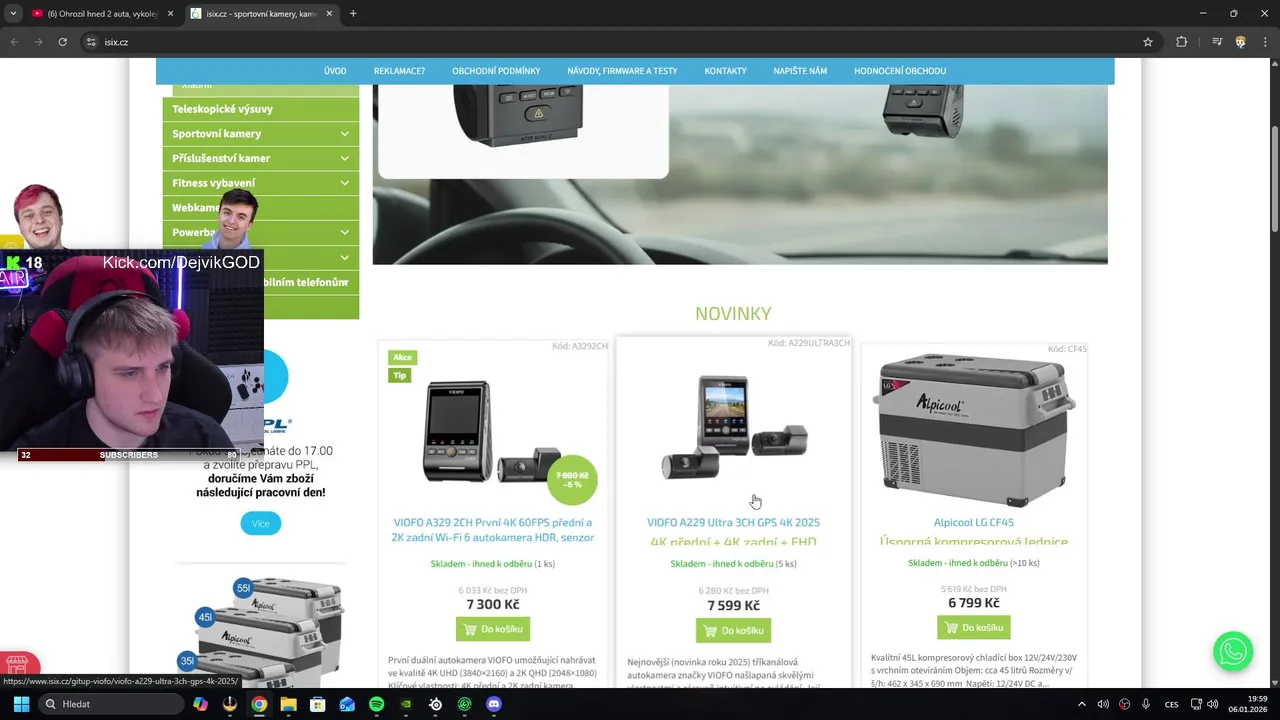Open NAPIŠTE NÁM menu item
The image size is (1280, 720).
point(800,71)
